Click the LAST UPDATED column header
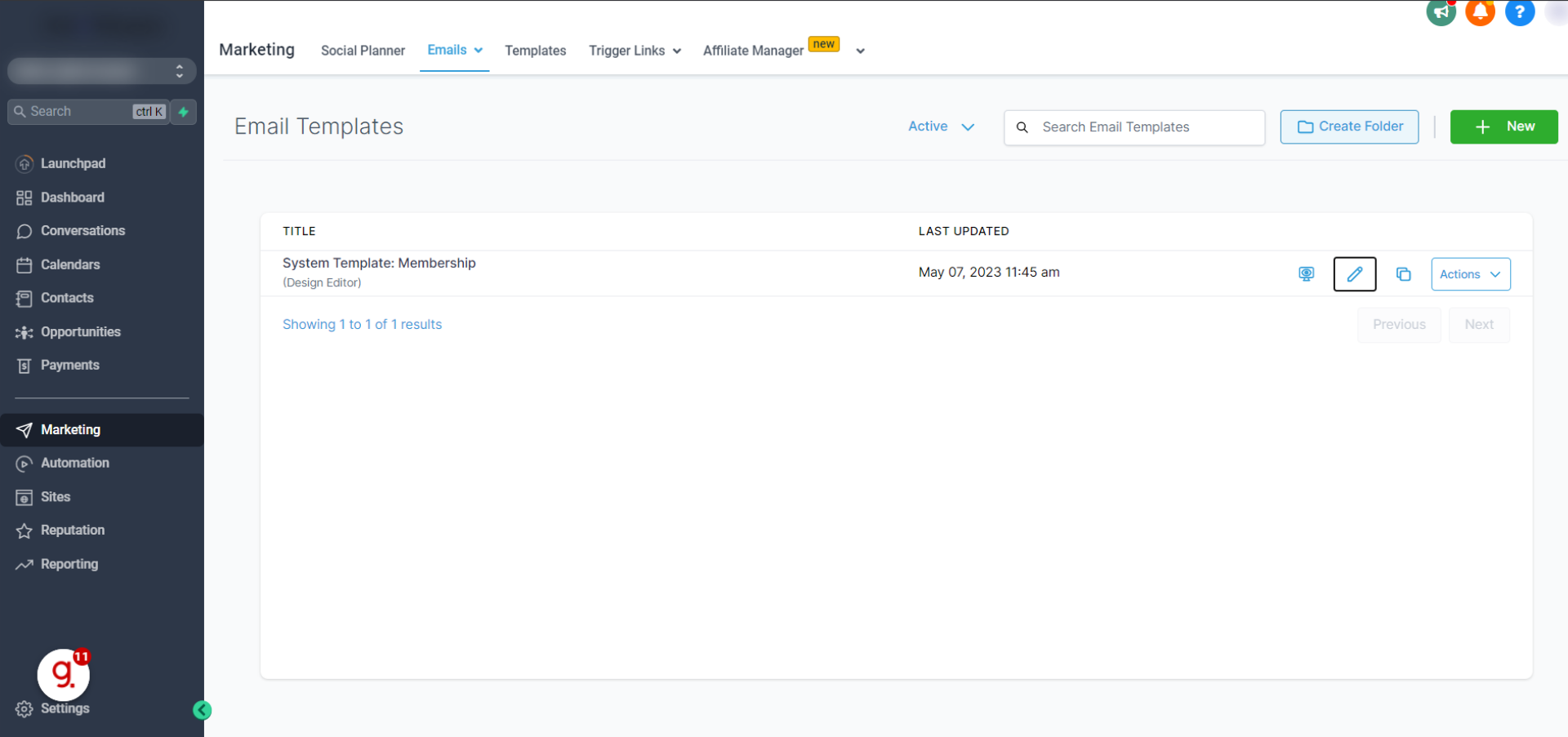The height and width of the screenshot is (737, 1568). (964, 231)
